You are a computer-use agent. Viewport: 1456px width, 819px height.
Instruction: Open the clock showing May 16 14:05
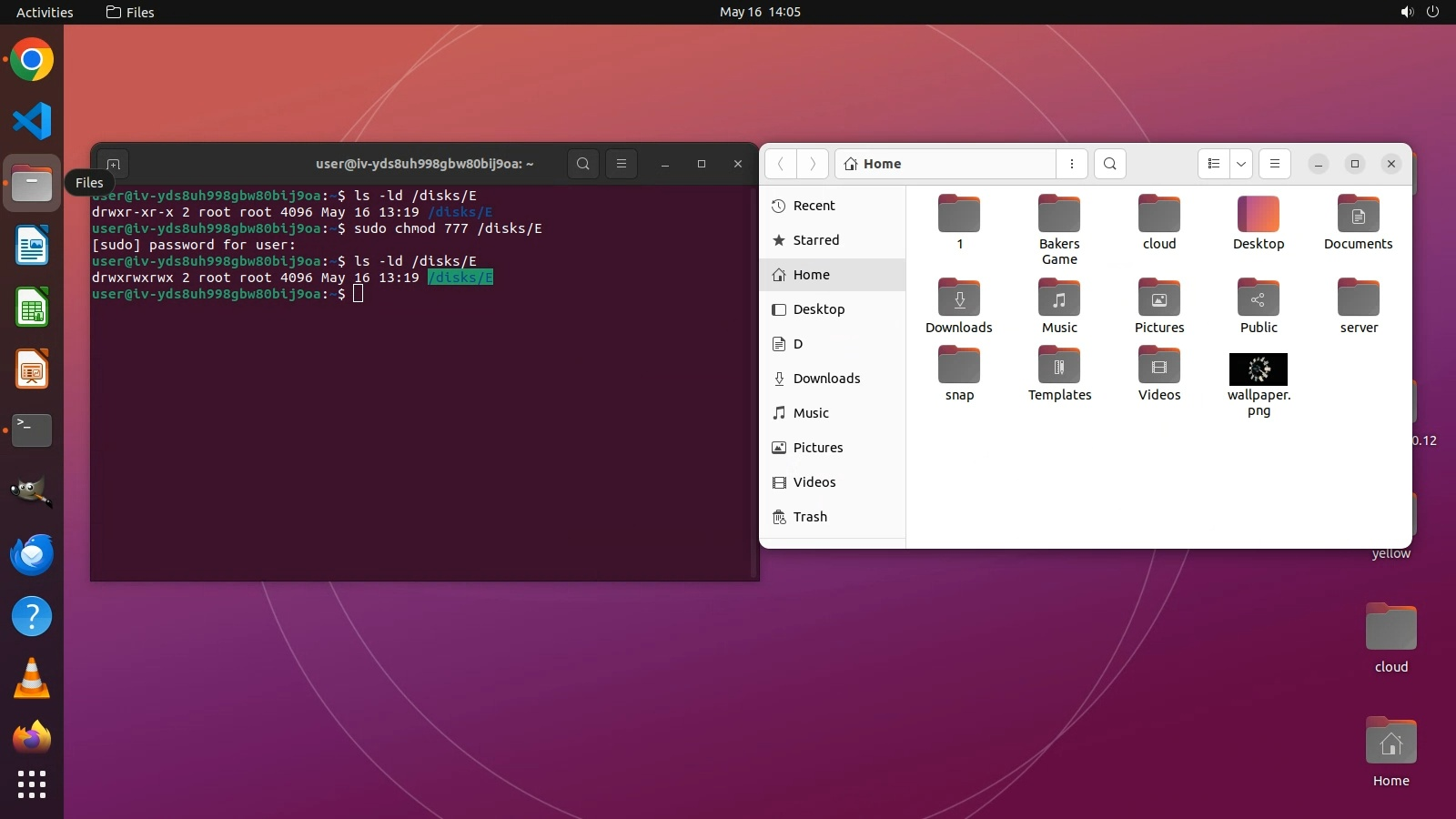tap(760, 12)
